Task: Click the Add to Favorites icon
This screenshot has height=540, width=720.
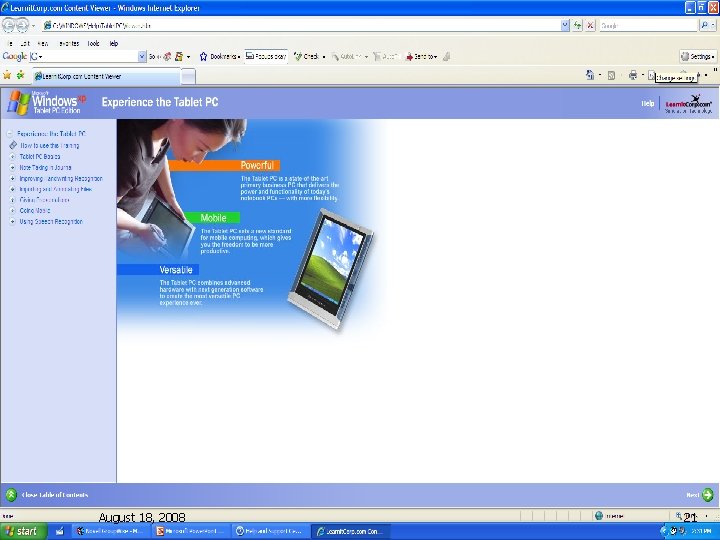Action: tap(20, 75)
